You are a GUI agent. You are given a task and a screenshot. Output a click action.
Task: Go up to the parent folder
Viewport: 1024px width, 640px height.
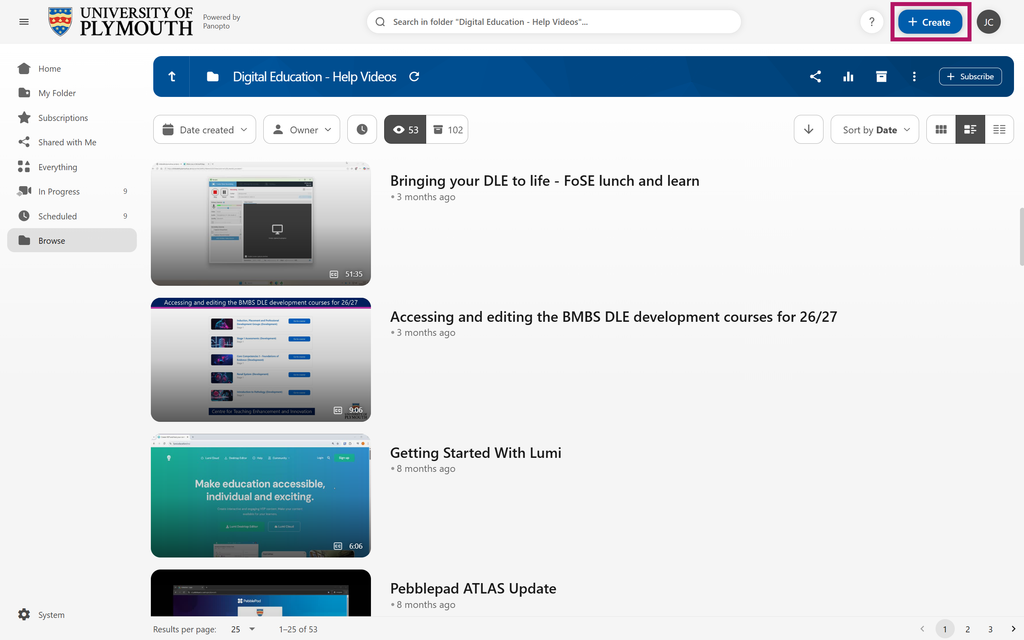click(x=172, y=76)
